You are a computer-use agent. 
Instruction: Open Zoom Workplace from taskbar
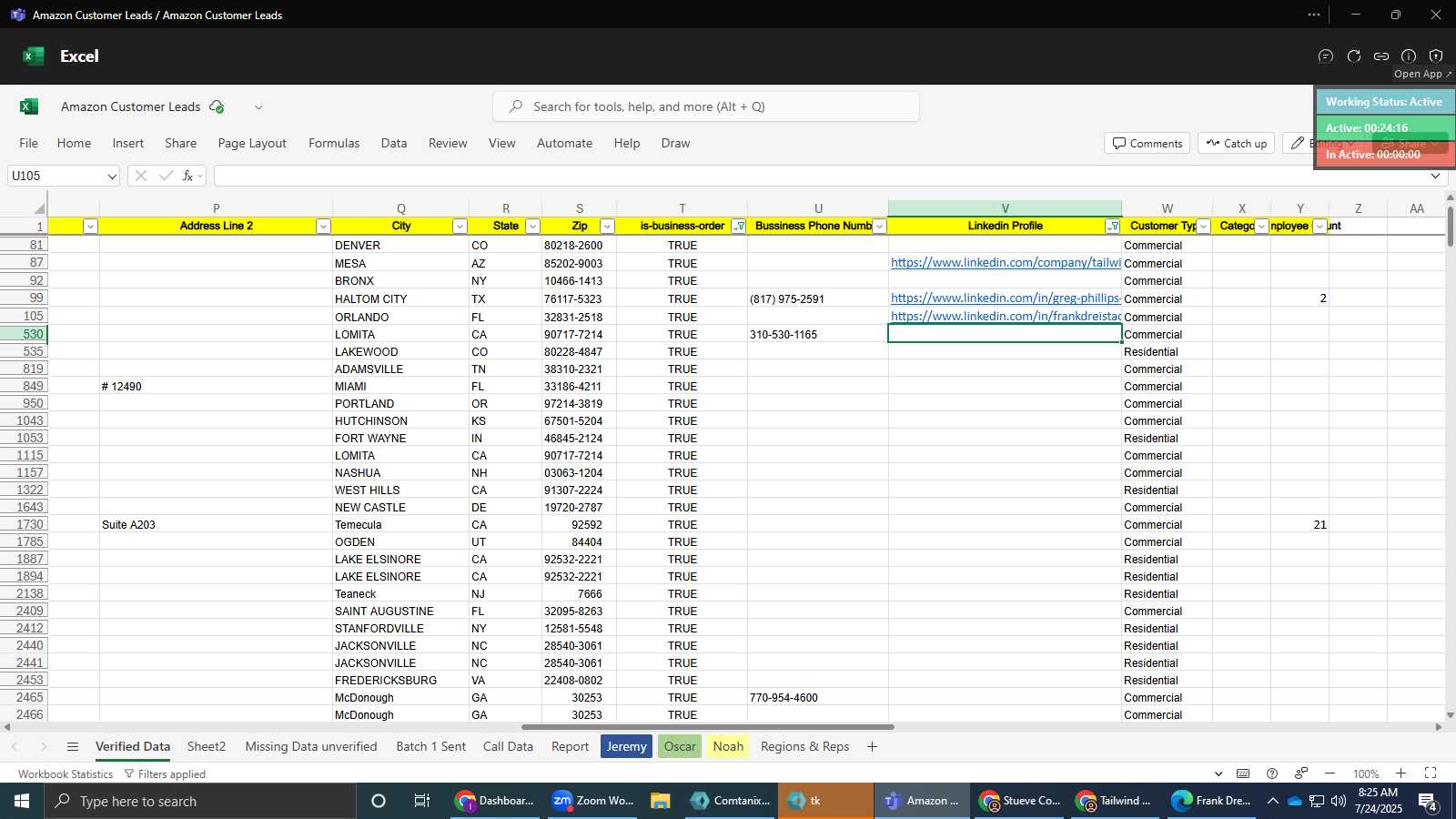click(x=593, y=801)
